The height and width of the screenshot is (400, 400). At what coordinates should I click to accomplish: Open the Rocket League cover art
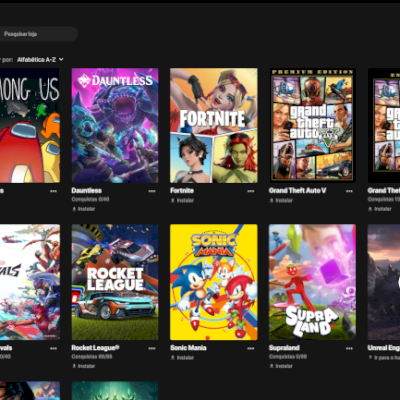pos(115,282)
